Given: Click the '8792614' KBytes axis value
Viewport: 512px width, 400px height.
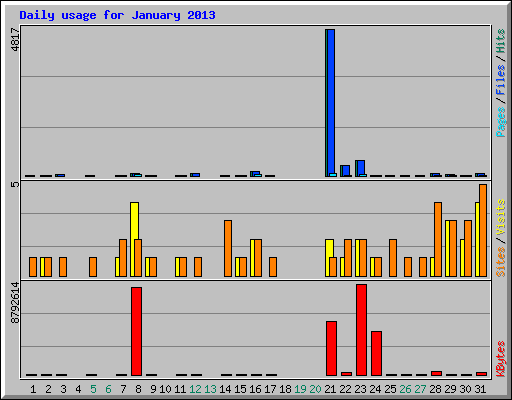Looking at the screenshot, I should (x=15, y=303).
